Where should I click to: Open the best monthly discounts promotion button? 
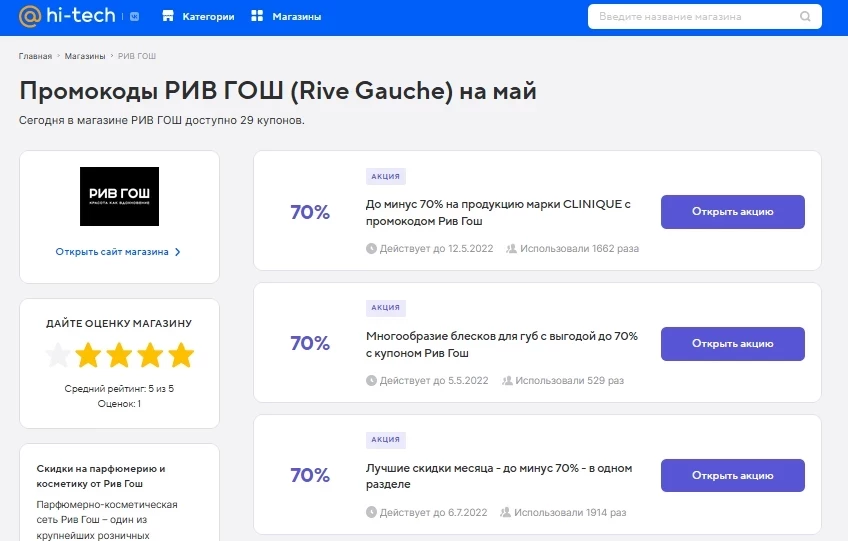(x=733, y=476)
